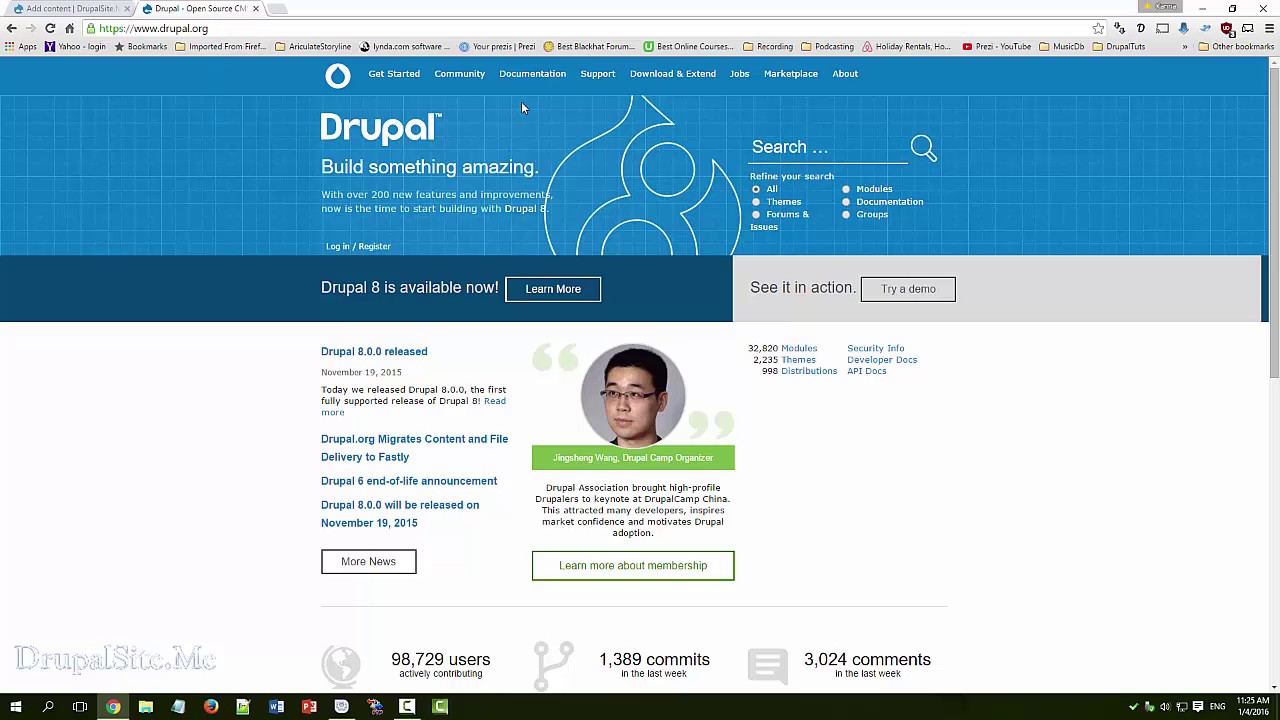Image resolution: width=1280 pixels, height=720 pixels.
Task: Open Task View on the taskbar
Action: [80, 707]
